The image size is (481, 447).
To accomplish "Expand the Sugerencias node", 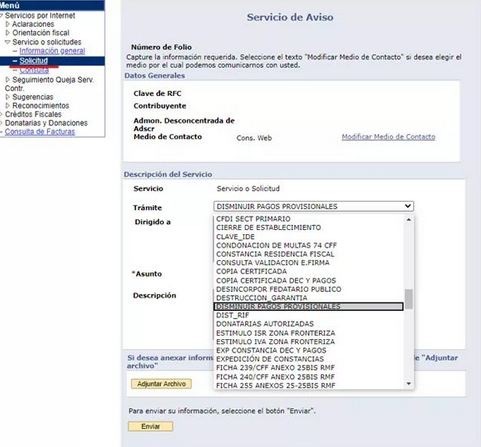I will 8,97.
